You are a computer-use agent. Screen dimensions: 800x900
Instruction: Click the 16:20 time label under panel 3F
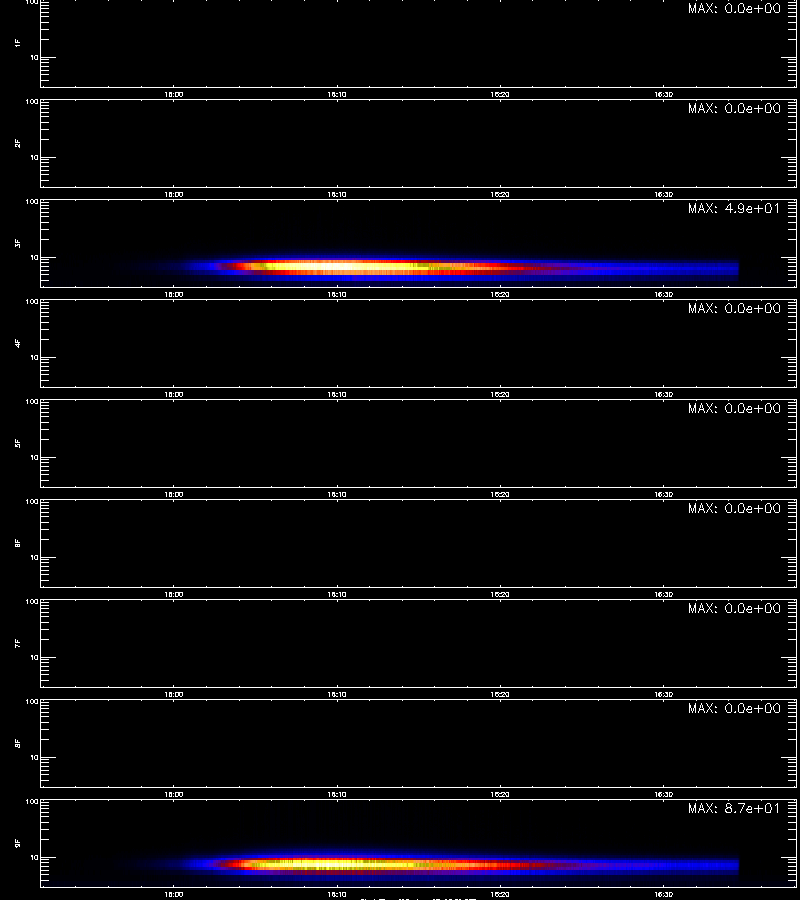pyautogui.click(x=500, y=294)
